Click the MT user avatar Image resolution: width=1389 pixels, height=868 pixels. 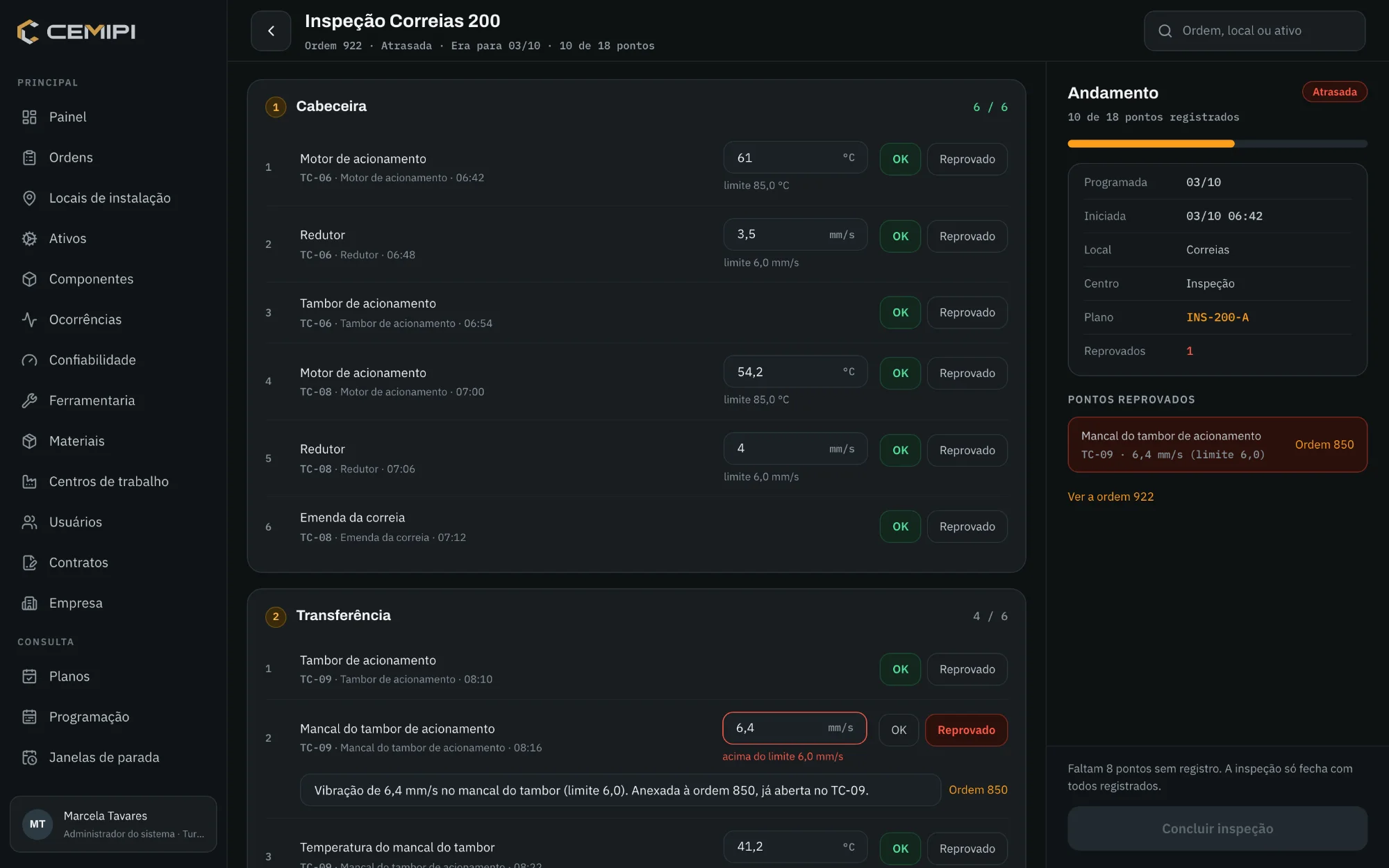38,824
